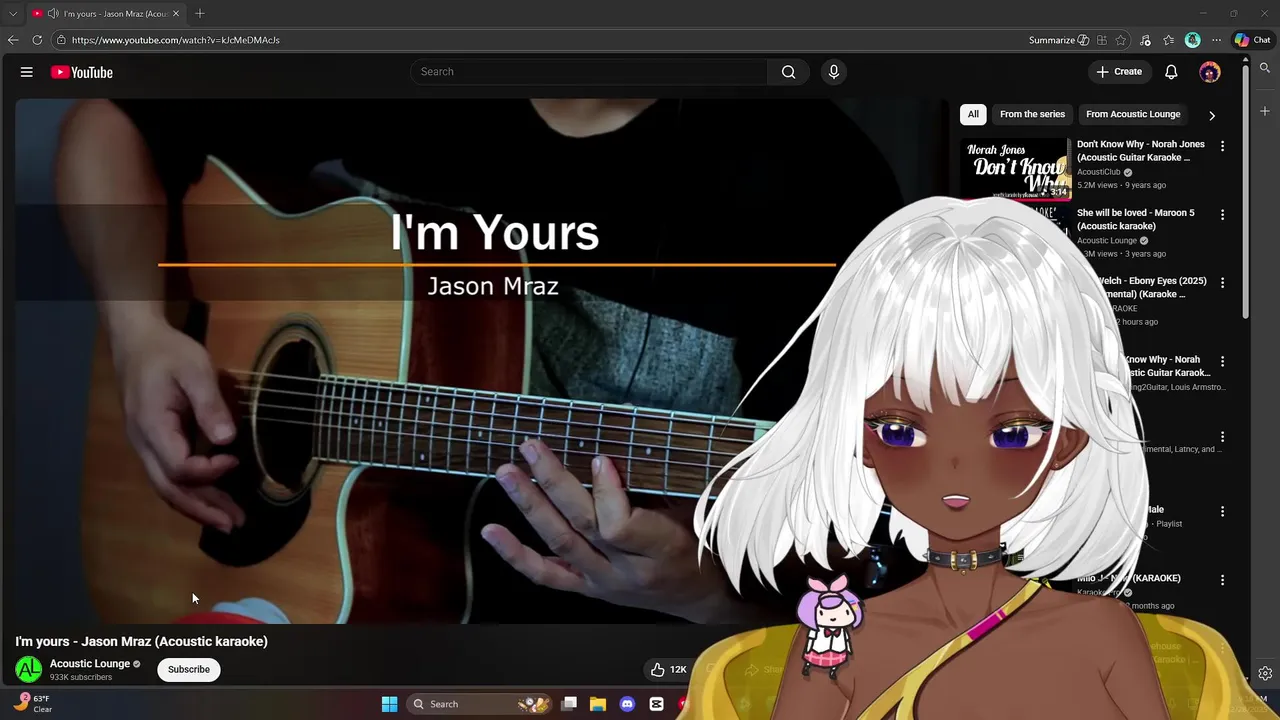Add this page to favorites star
Viewport: 1280px width, 720px height.
click(1121, 40)
